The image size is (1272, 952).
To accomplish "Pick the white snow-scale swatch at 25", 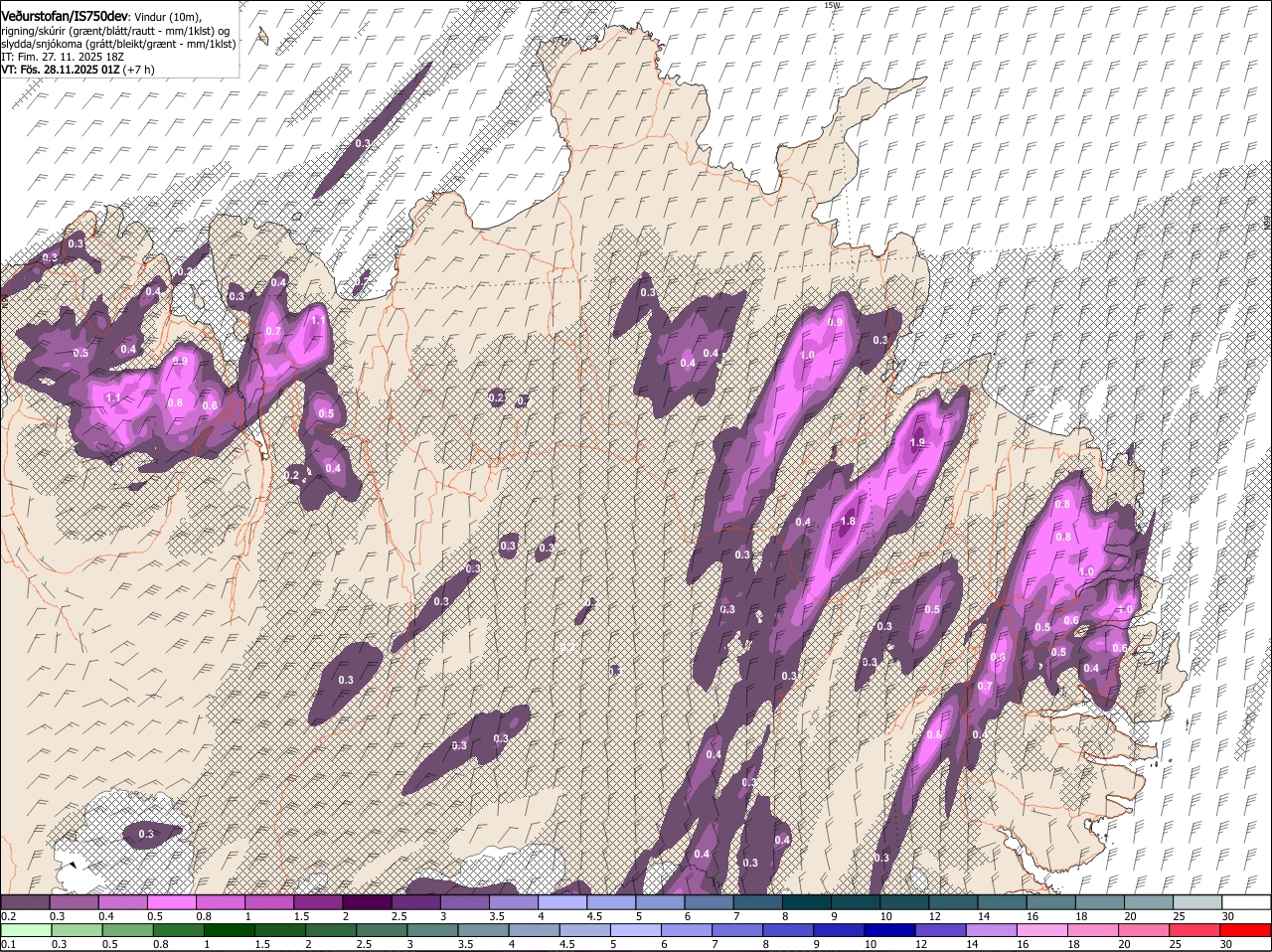I will pos(1196,901).
